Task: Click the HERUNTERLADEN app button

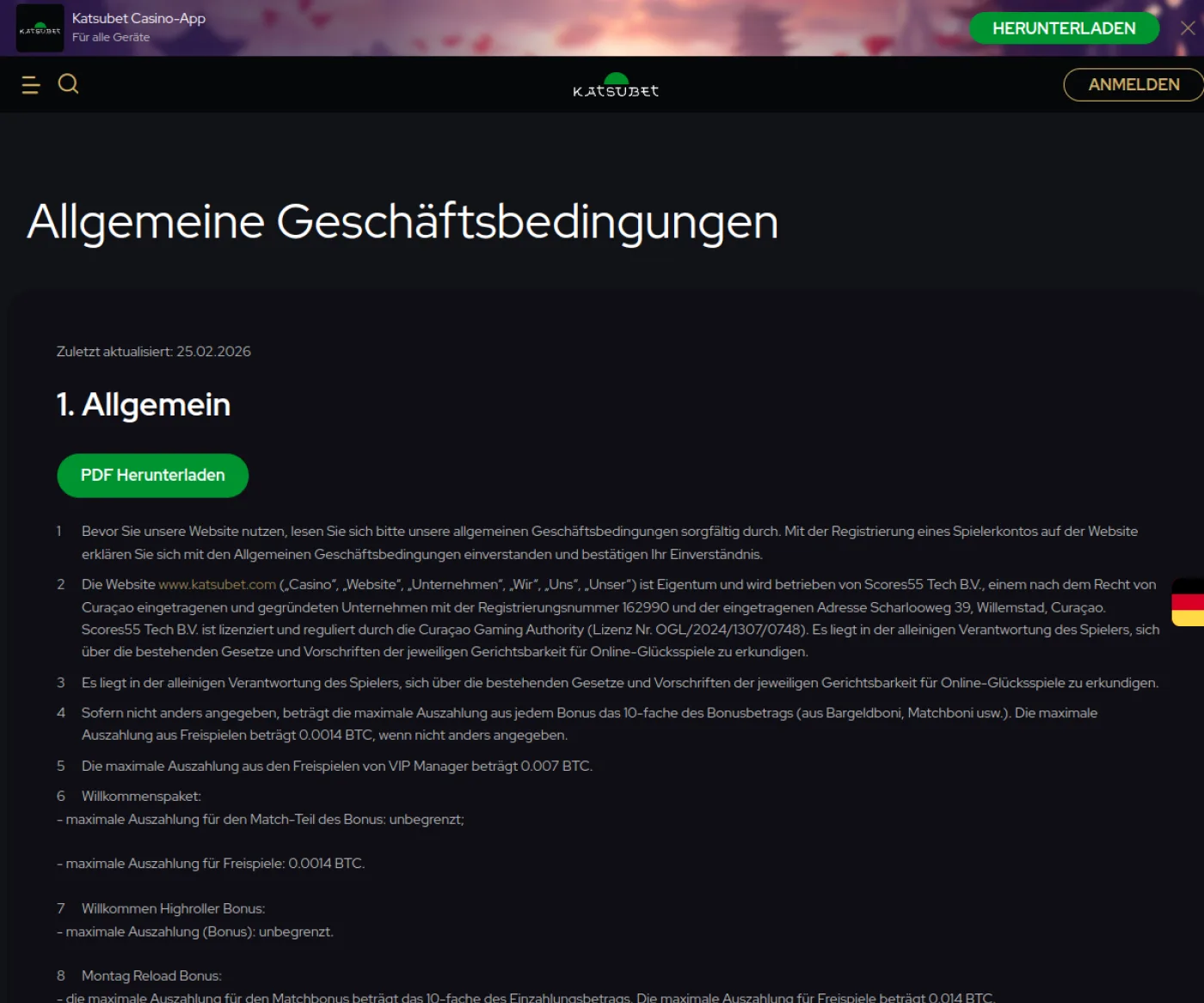Action: coord(1064,28)
